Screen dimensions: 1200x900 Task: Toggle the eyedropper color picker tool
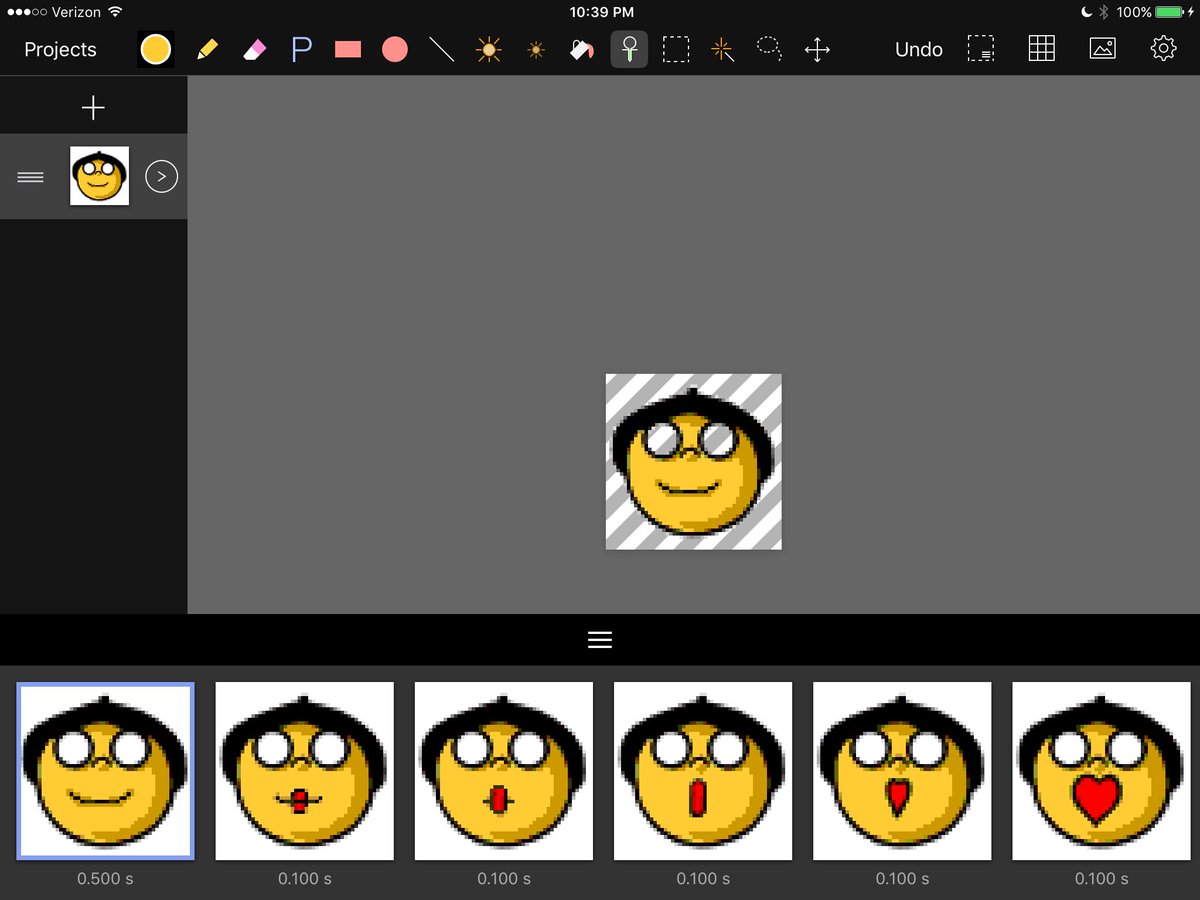[629, 48]
